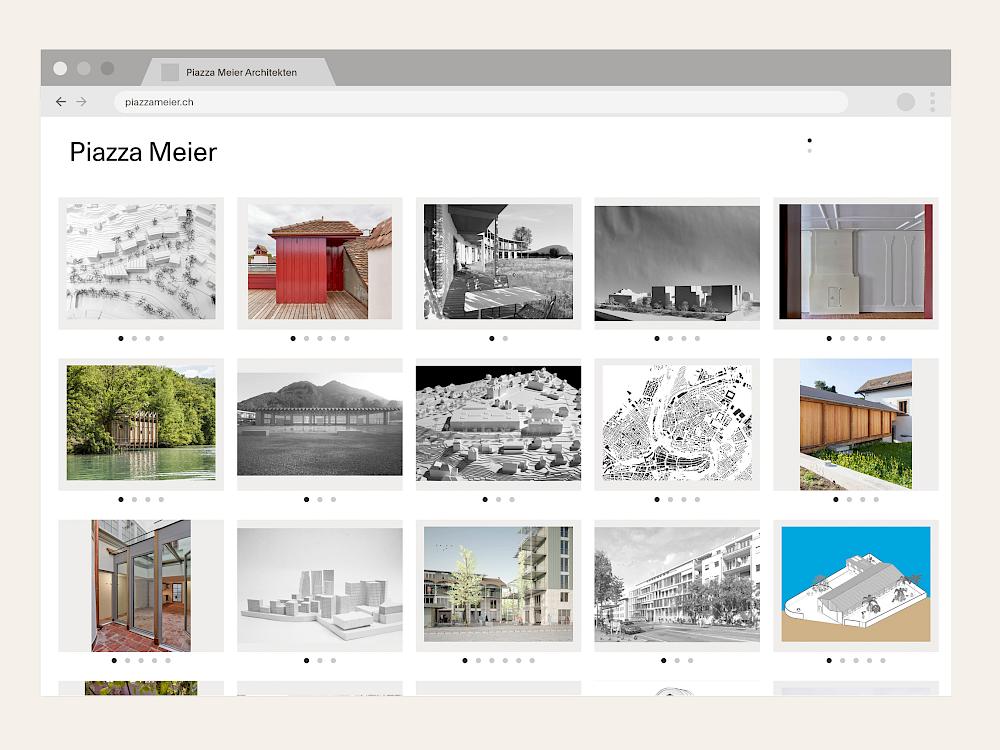Select third dot under dark block model
Viewport: 1000px width, 750px height.
[684, 339]
